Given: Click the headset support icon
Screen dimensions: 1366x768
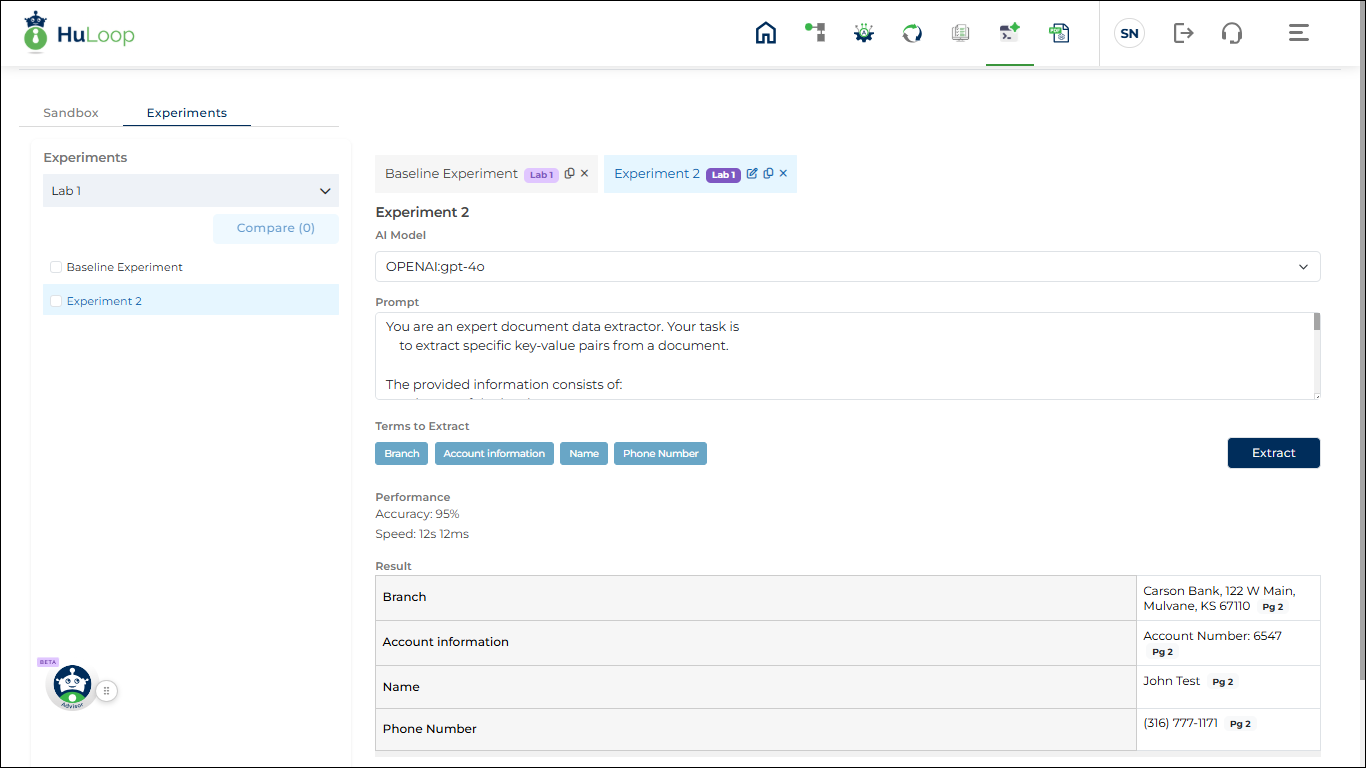Looking at the screenshot, I should pos(1232,33).
